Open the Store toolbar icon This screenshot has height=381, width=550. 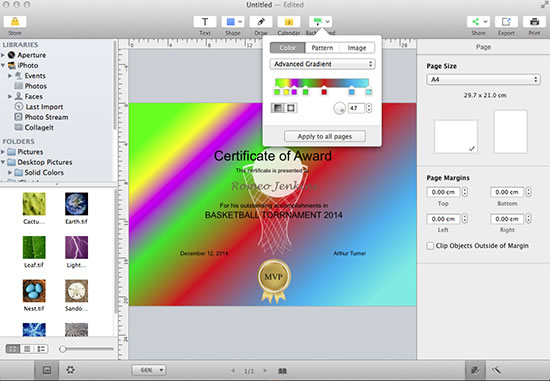tap(15, 22)
